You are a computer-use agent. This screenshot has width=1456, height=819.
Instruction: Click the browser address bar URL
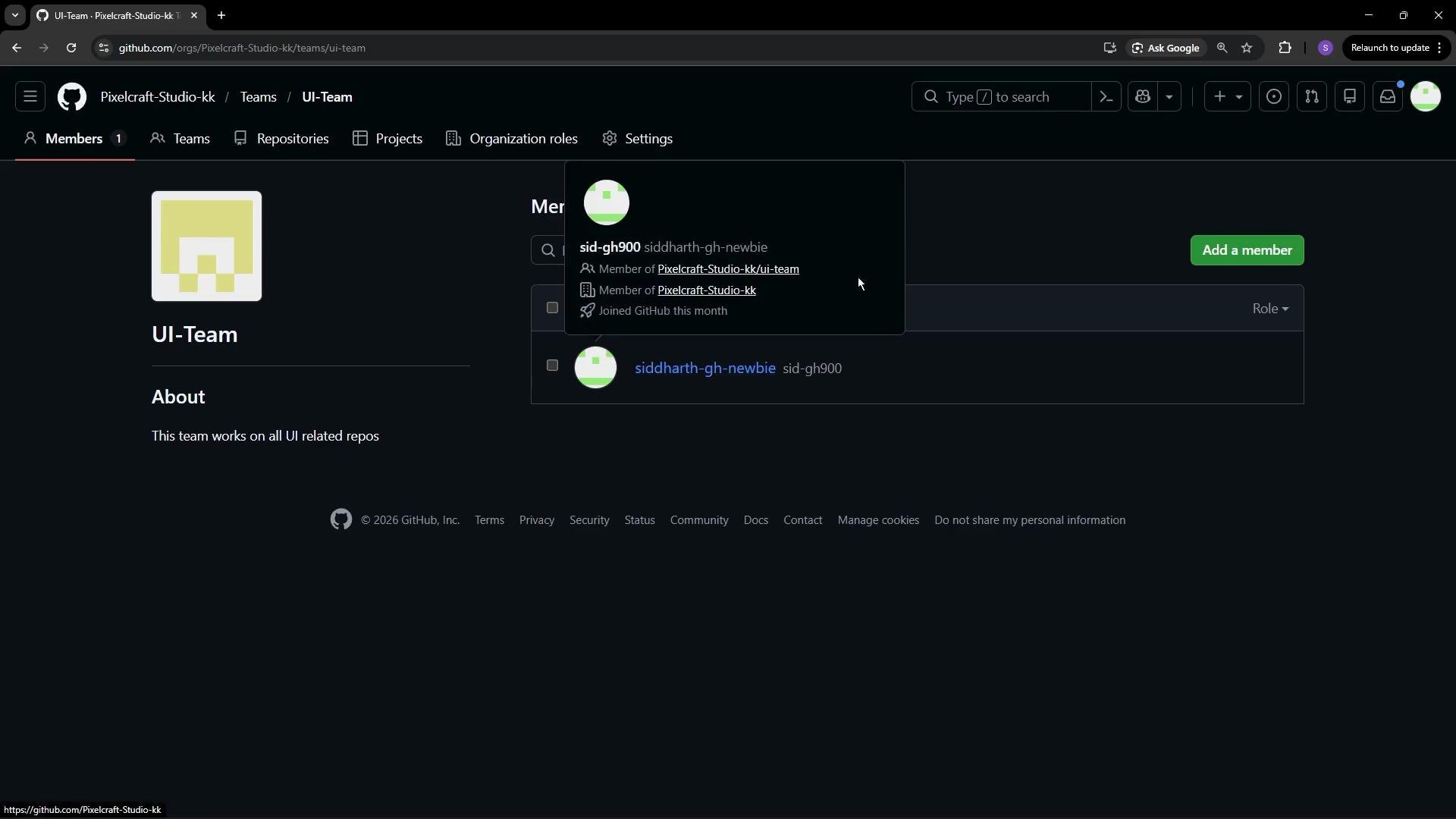tap(242, 48)
